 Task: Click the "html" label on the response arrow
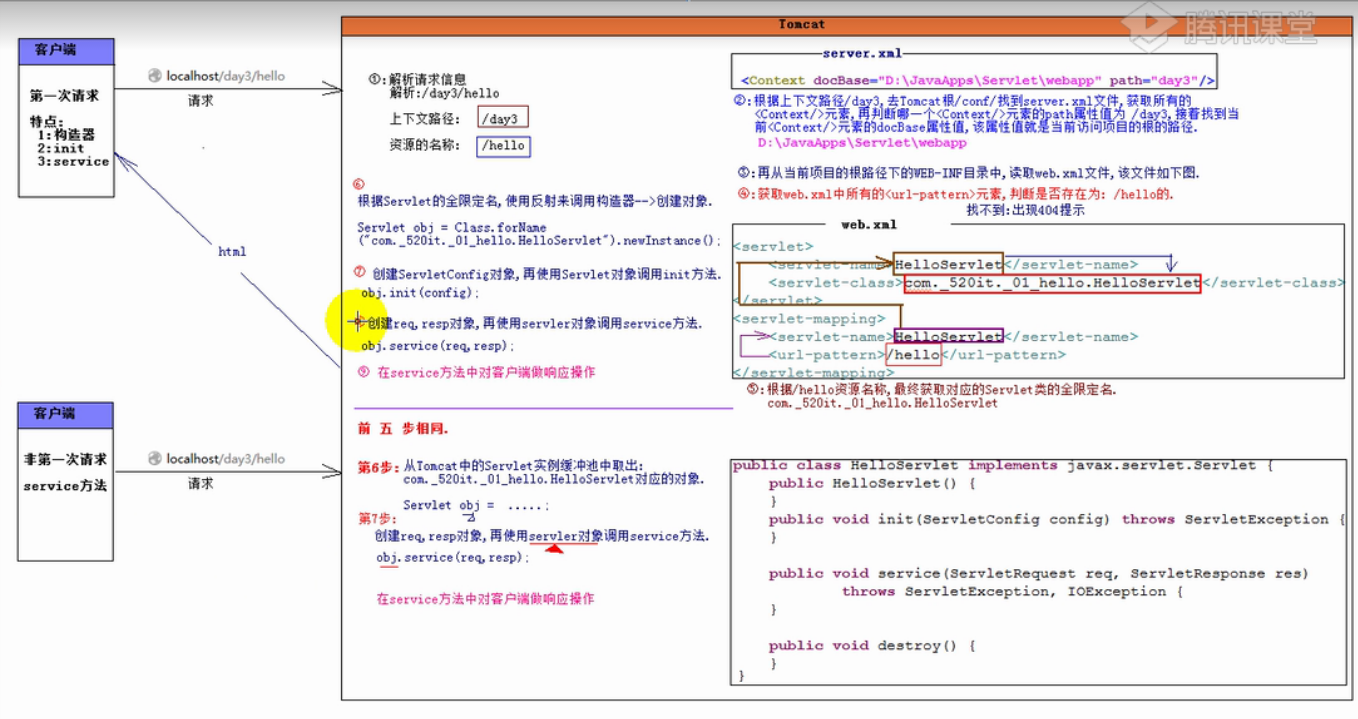(232, 252)
